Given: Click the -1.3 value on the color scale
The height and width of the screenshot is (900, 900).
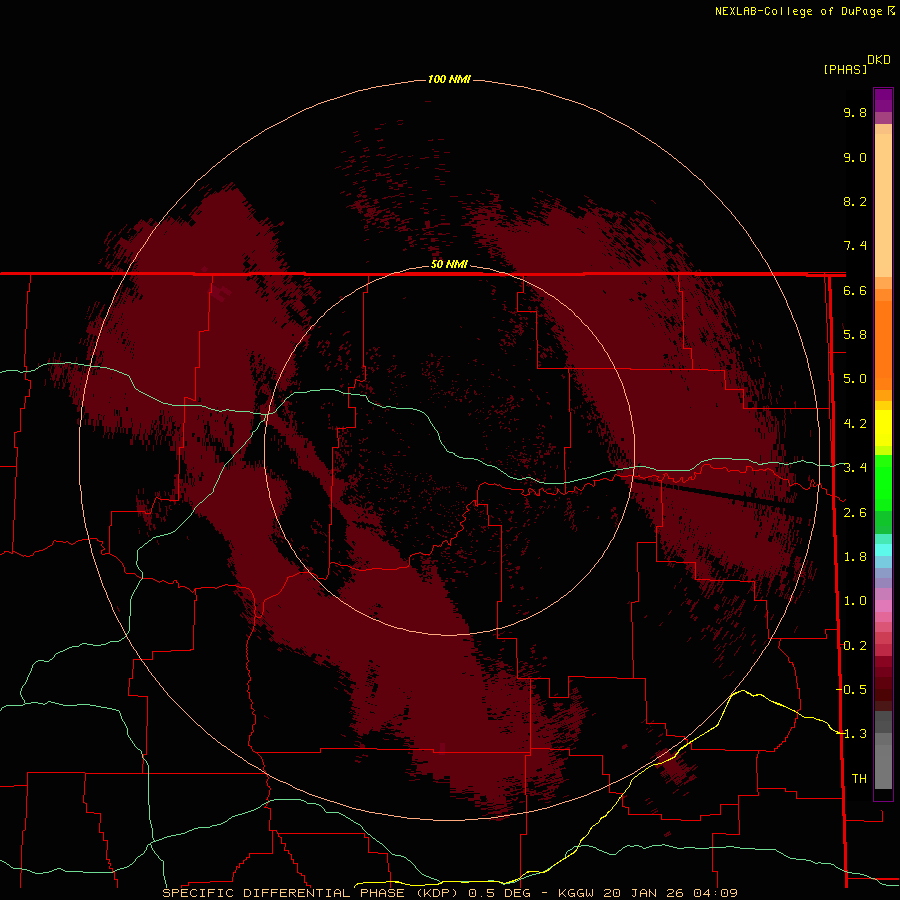Looking at the screenshot, I should point(852,734).
